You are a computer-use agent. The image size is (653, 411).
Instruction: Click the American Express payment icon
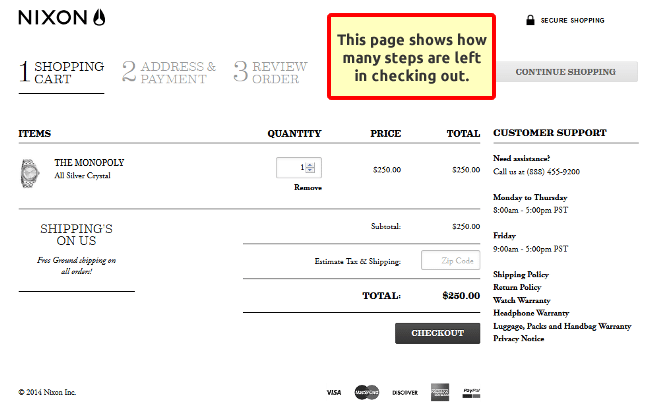pos(440,392)
